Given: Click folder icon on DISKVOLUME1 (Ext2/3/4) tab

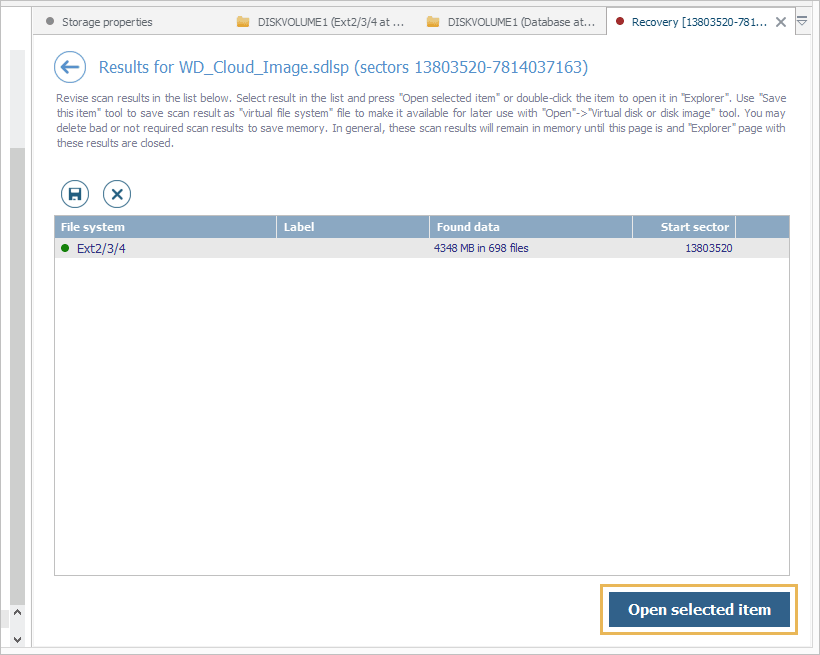Looking at the screenshot, I should [x=243, y=22].
